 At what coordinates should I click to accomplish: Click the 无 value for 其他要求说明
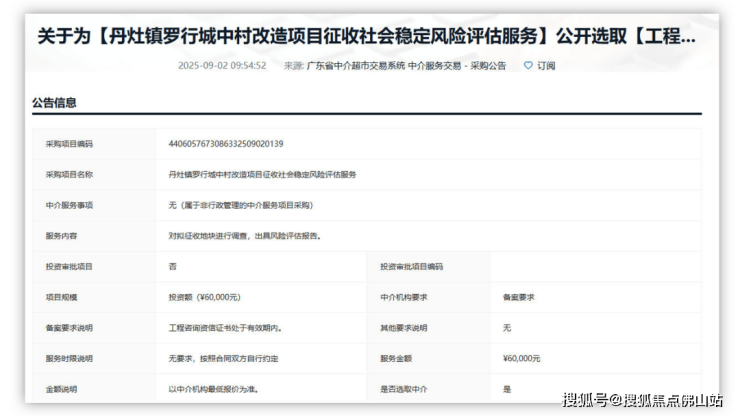(507, 328)
